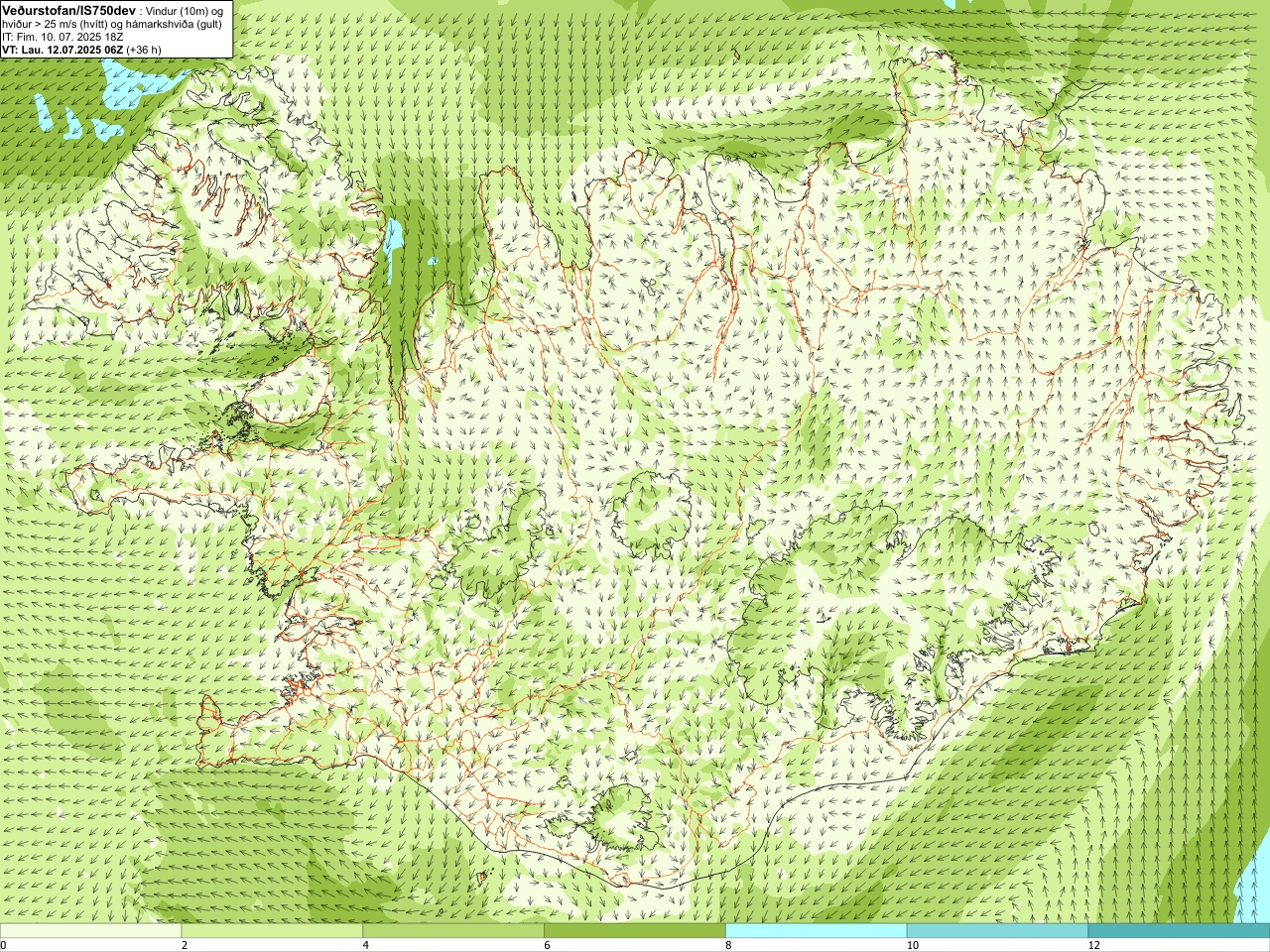Click the light cyan 8–10 color scale segment
This screenshot has height=952, width=1270.
(817, 931)
